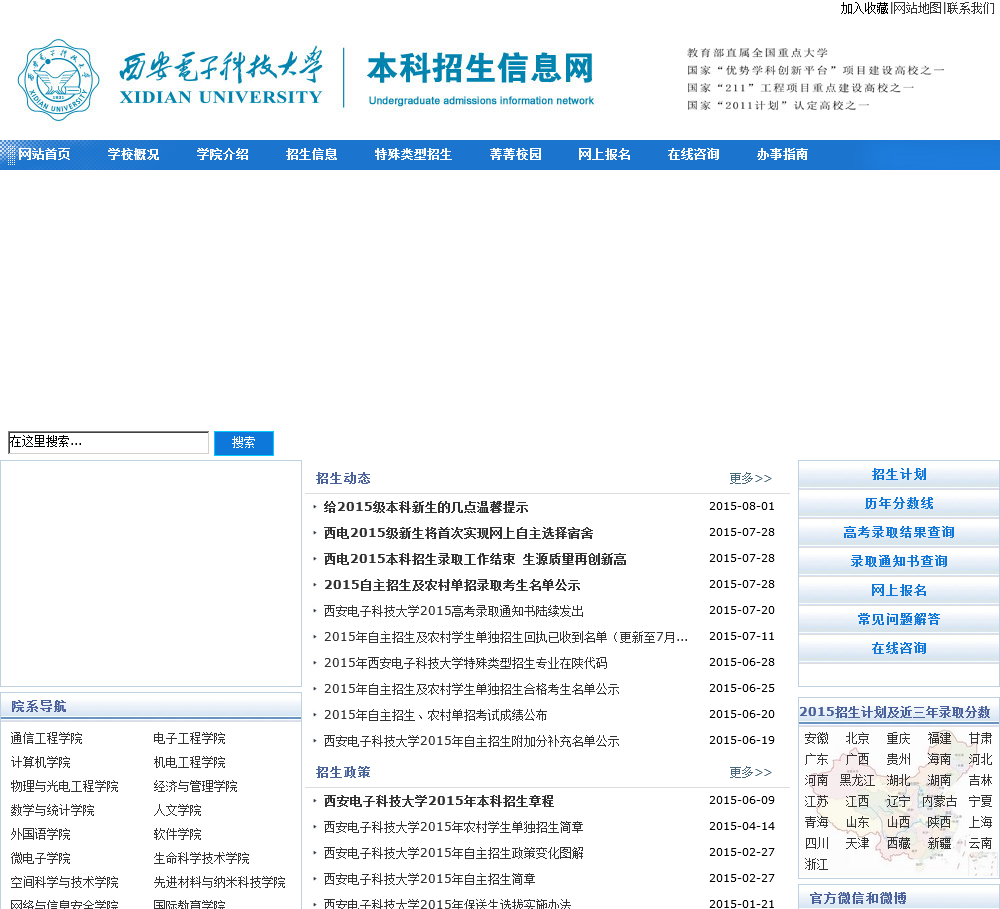Open 特殊类型招生 menu item

click(413, 154)
